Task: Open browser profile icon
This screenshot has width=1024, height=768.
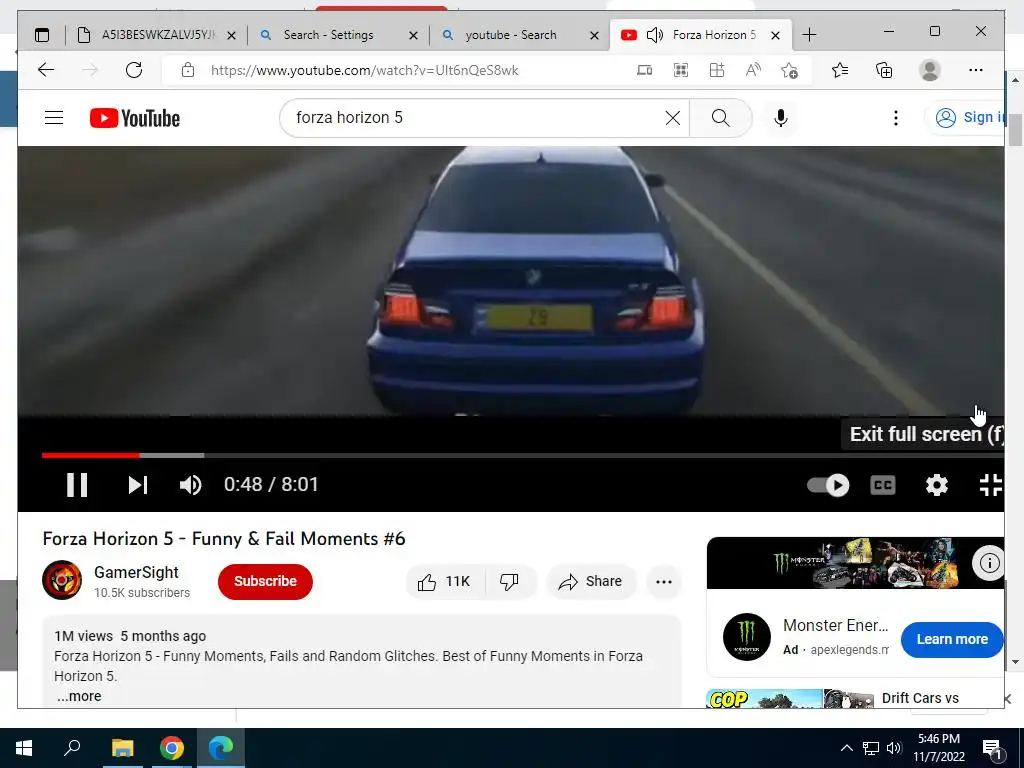Action: pos(929,70)
